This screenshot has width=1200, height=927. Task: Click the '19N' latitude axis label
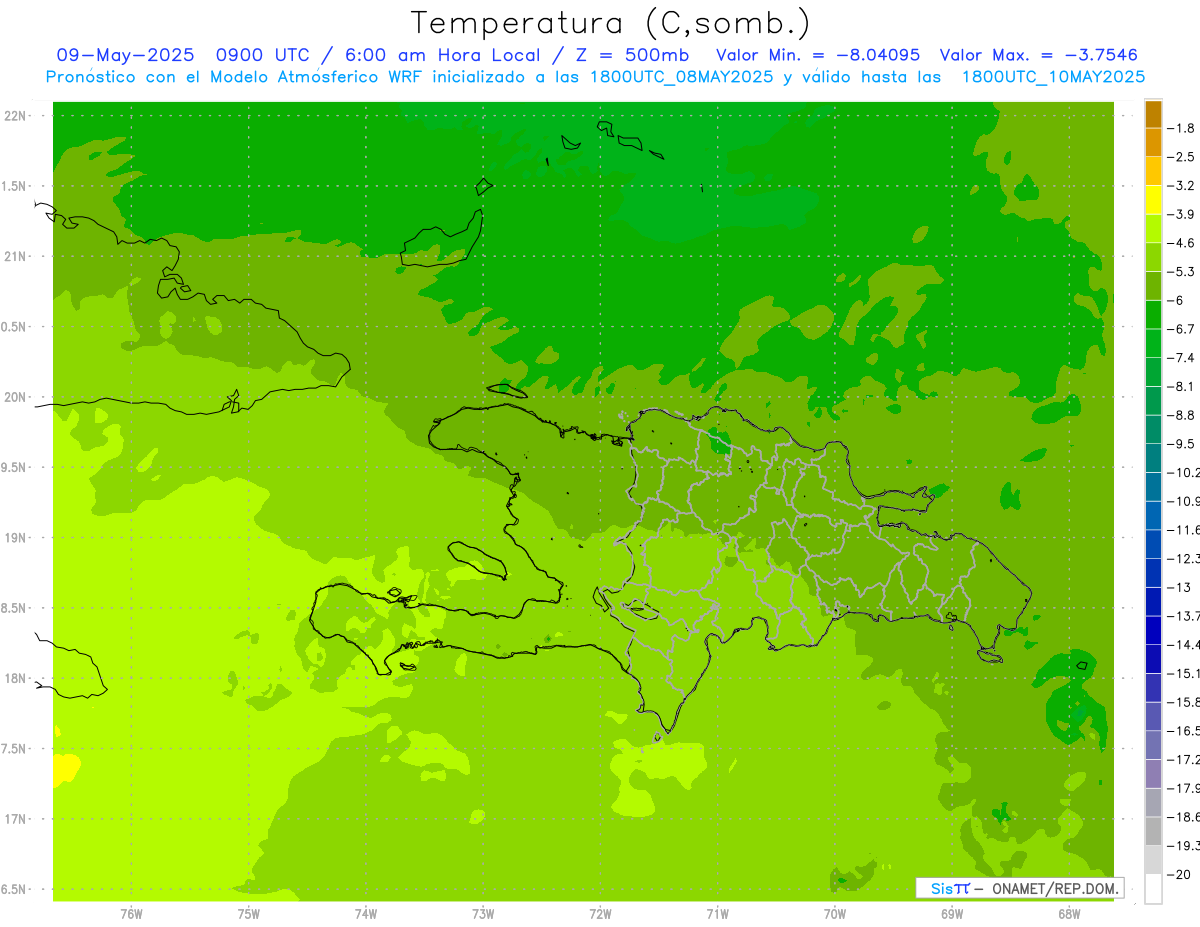point(16,538)
